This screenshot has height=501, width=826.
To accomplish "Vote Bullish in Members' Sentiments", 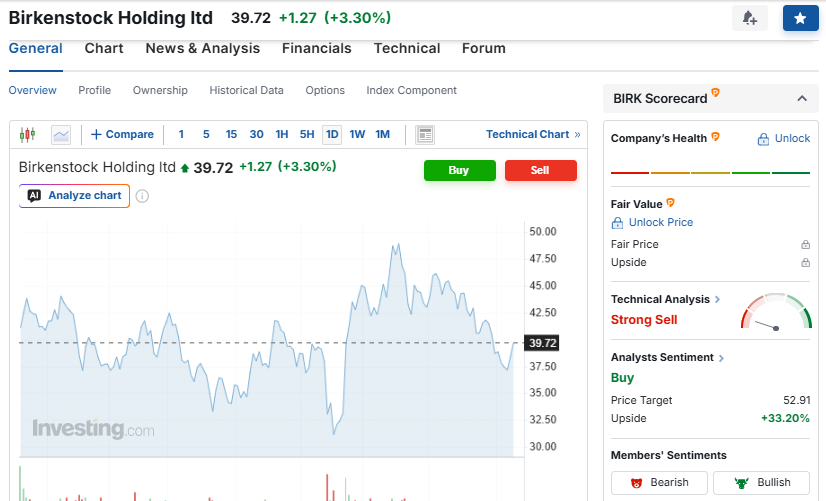I will click(761, 483).
